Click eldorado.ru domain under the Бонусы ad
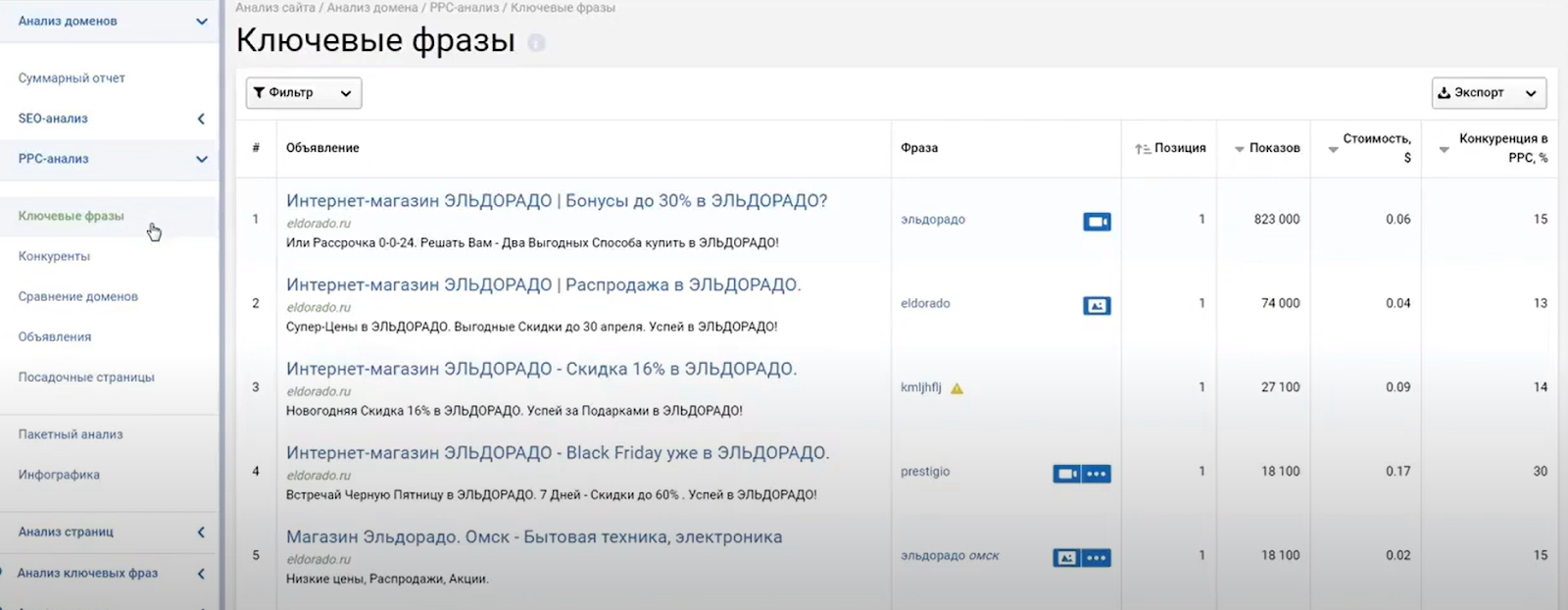Viewport: 1568px width, 610px height. 318,224
